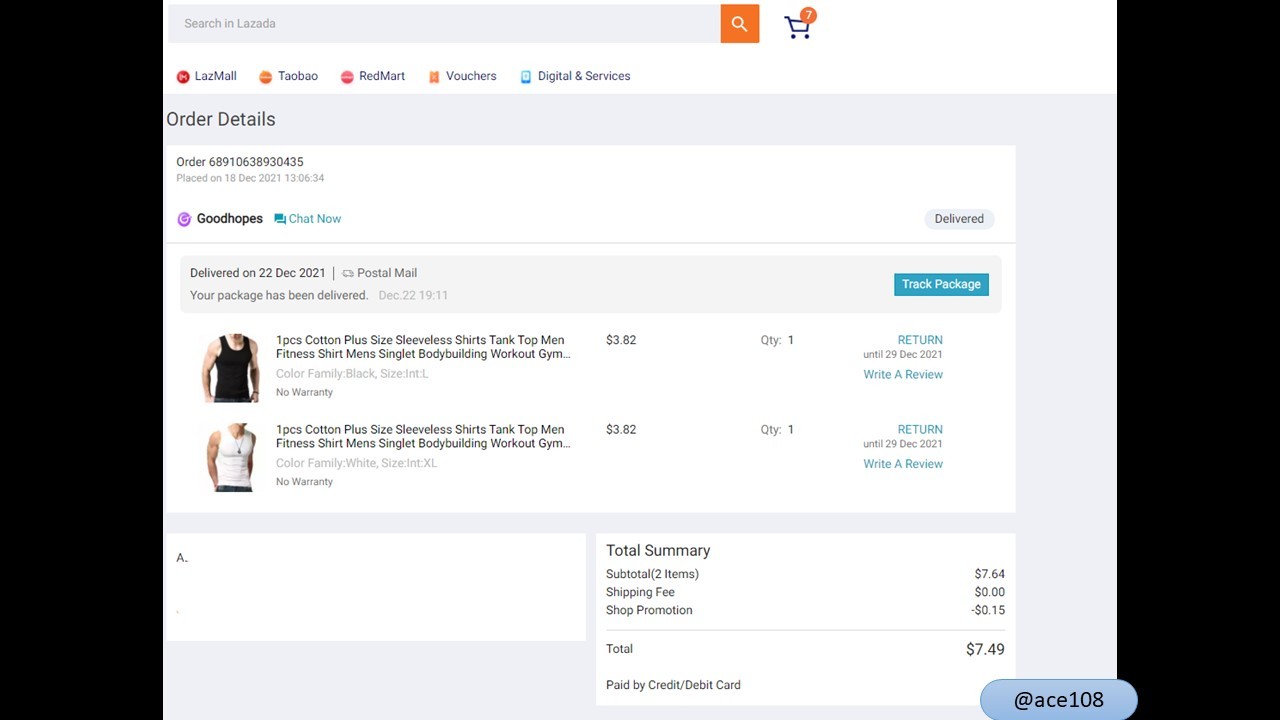Click 'No Warranty' under White tank top
This screenshot has height=720, width=1280.
(x=304, y=481)
